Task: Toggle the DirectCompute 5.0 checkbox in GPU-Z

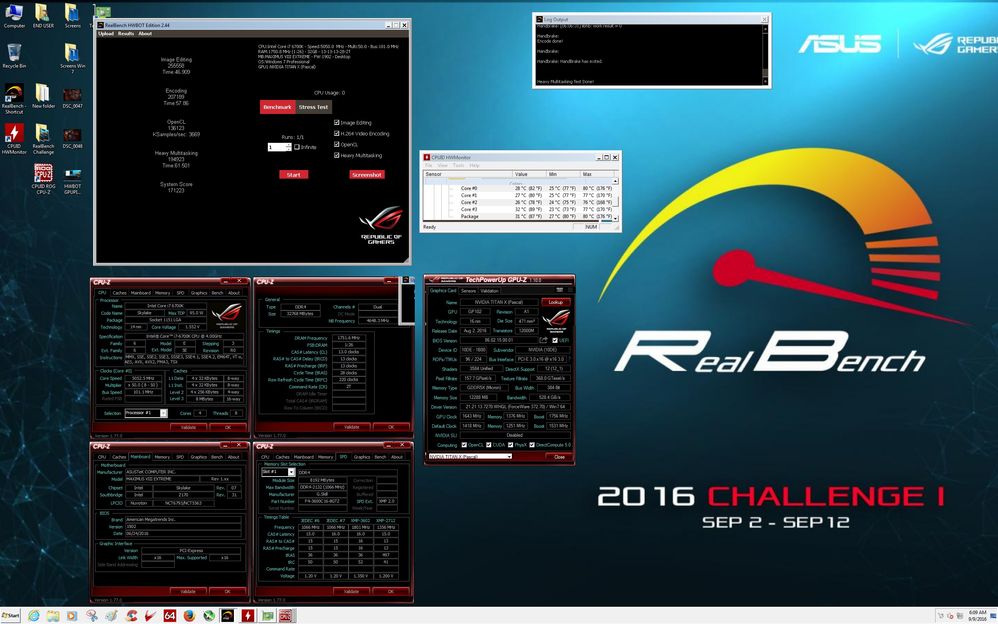Action: pos(532,445)
